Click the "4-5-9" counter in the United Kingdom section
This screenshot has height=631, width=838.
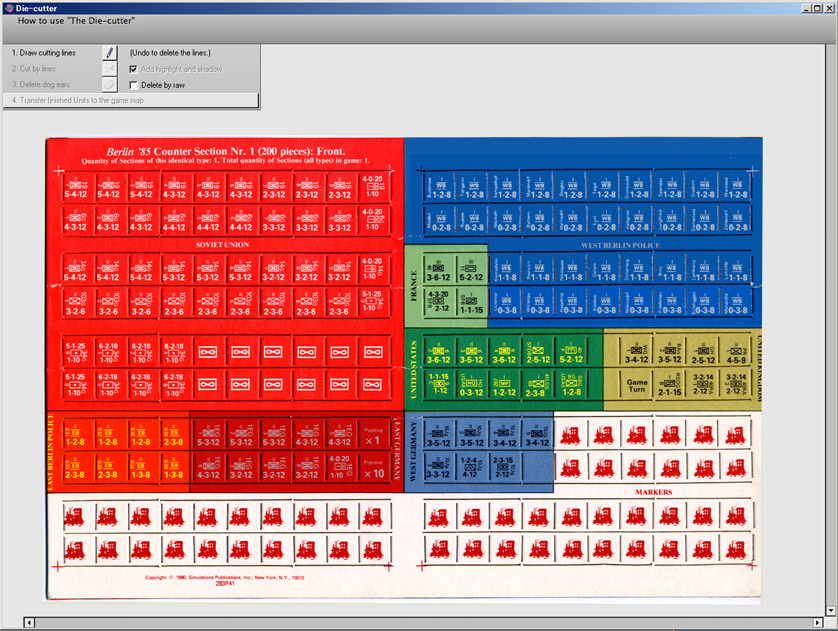(736, 353)
